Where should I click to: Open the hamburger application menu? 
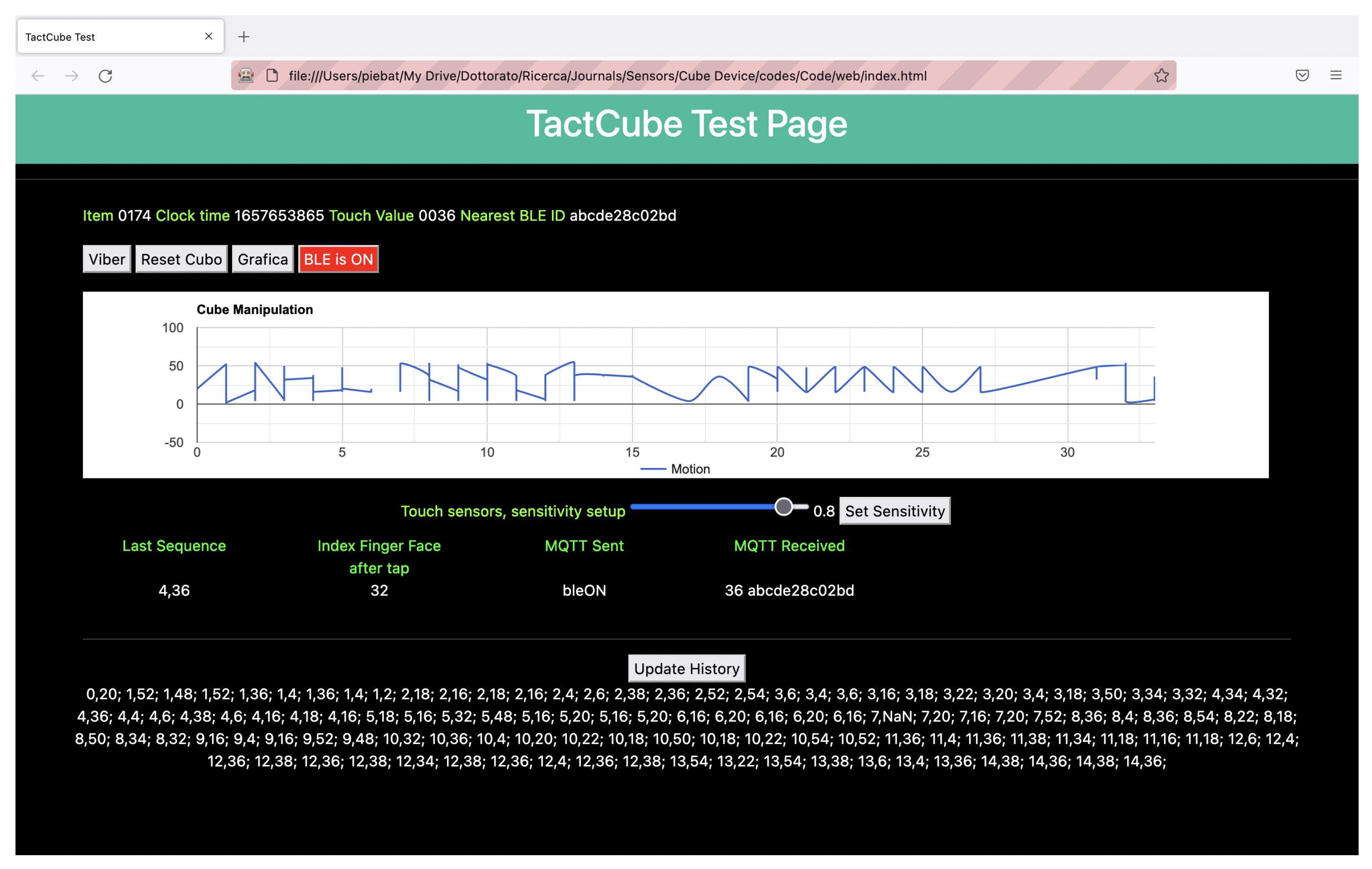(1336, 76)
